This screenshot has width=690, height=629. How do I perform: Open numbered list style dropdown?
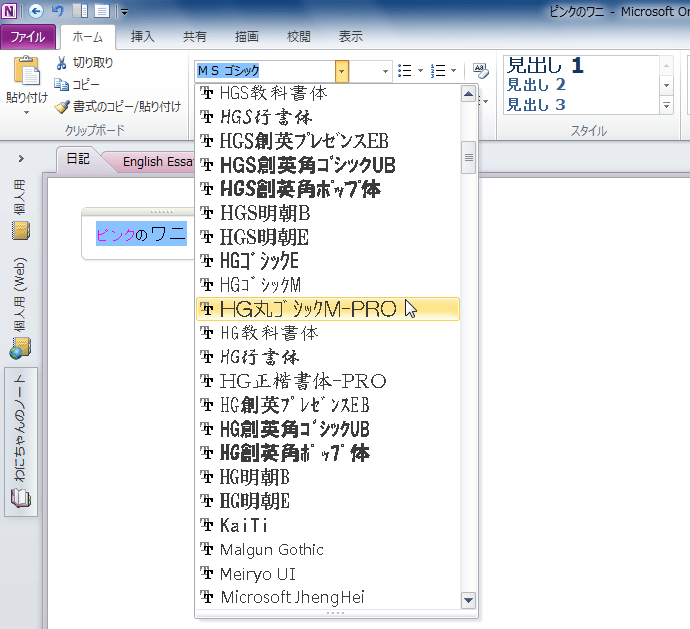click(454, 70)
